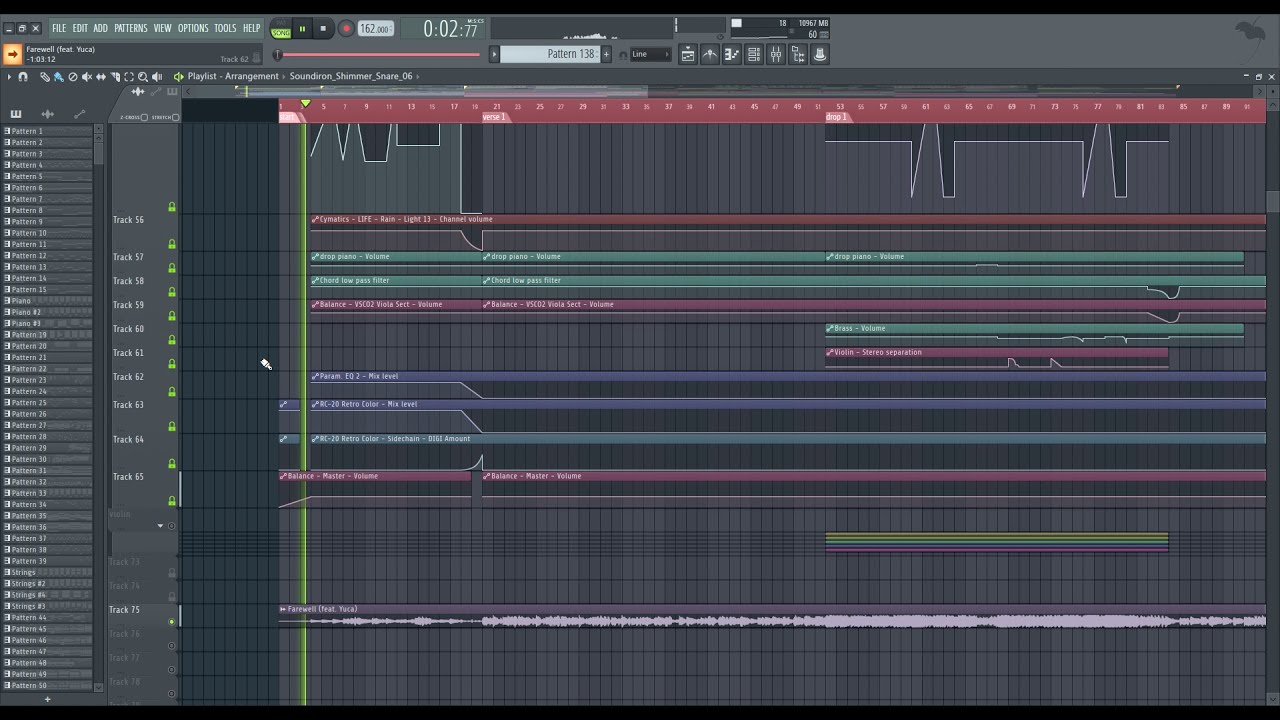Show patterns with the piano picker icon
The width and height of the screenshot is (1280, 720).
tap(16, 114)
